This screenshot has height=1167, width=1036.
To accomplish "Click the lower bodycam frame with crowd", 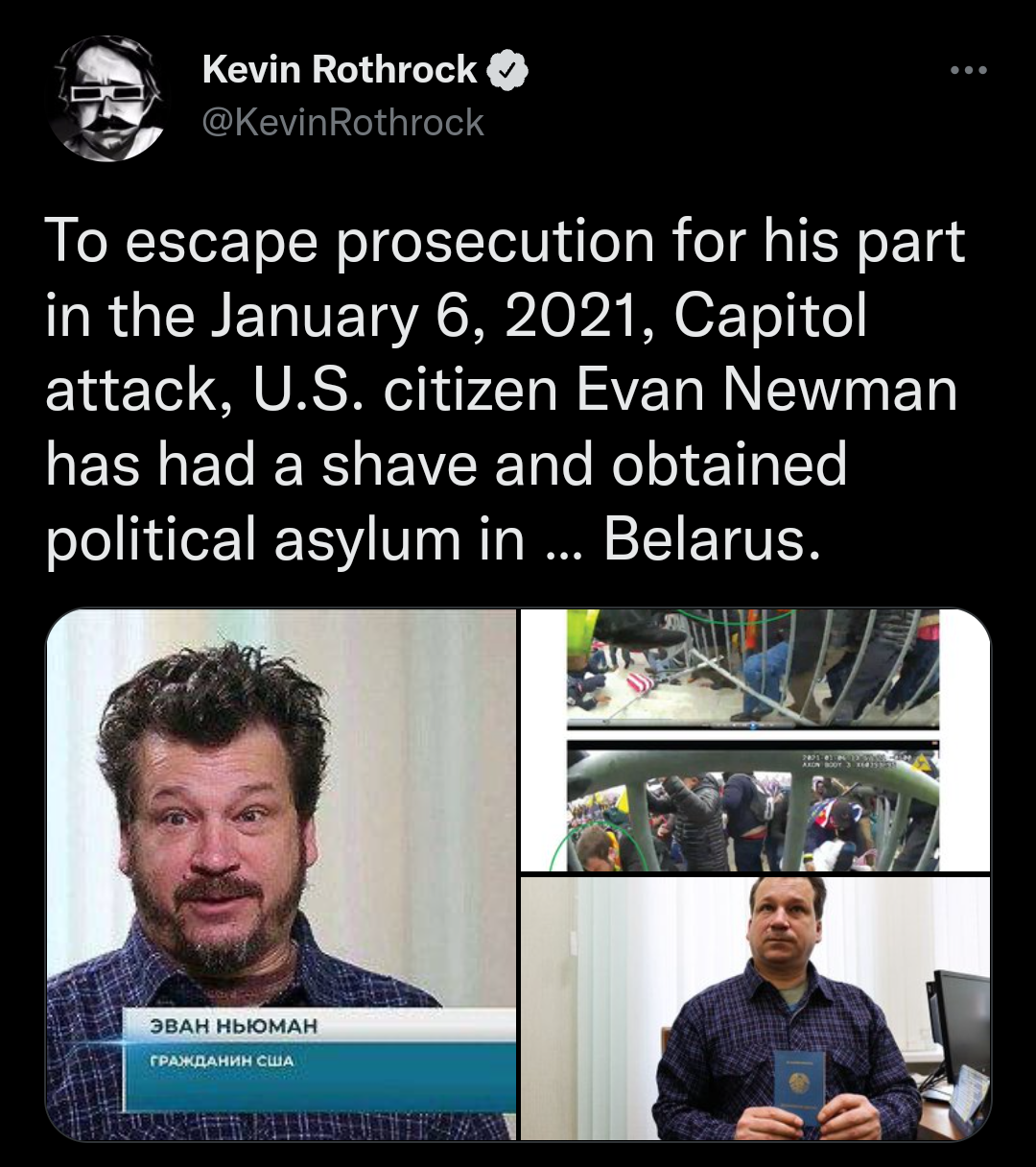I will click(x=753, y=804).
